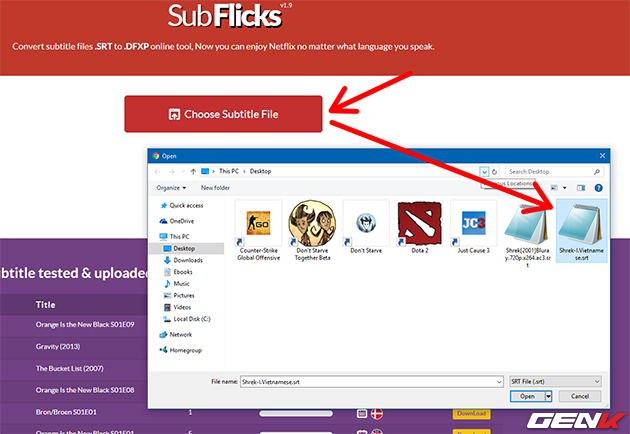Click the SubFlicks logo
The width and height of the screenshot is (630, 434).
tap(225, 16)
